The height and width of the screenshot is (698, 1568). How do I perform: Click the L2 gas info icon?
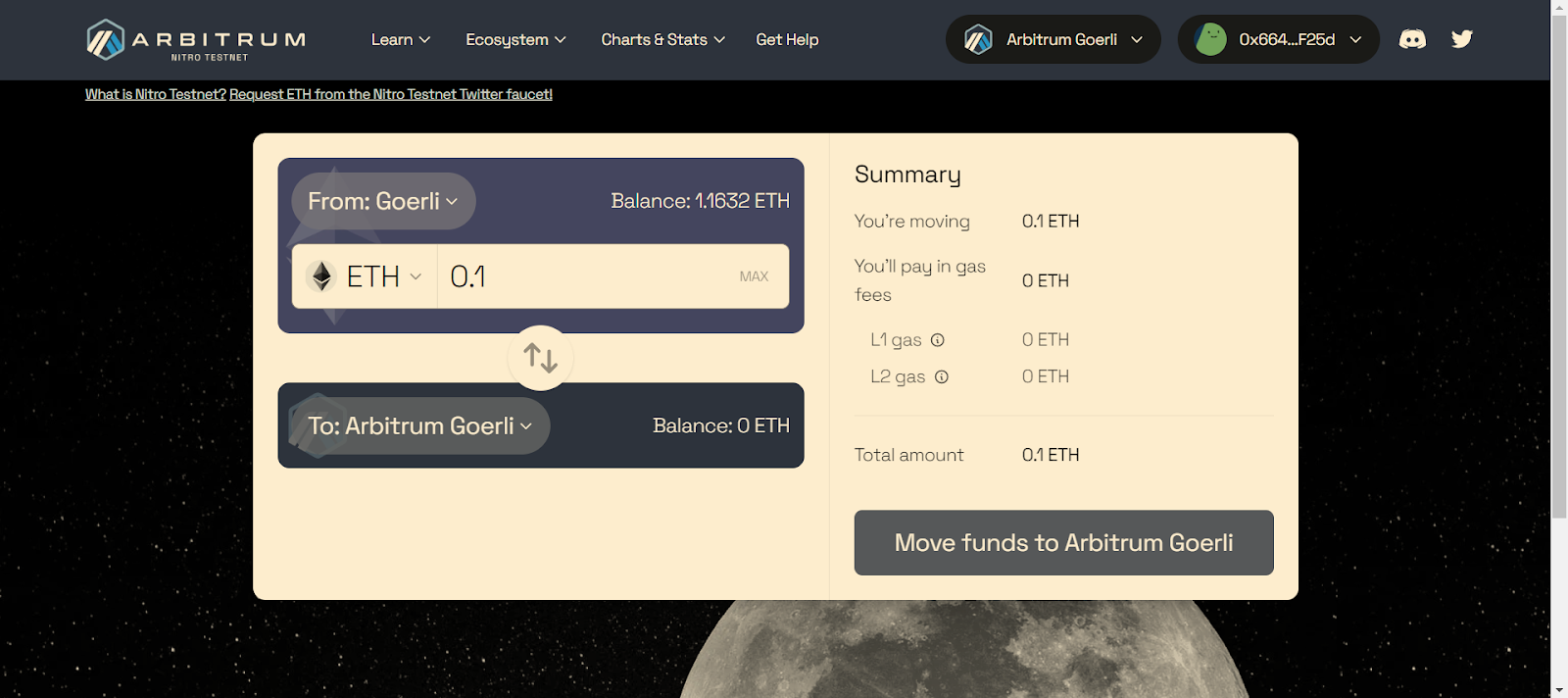[x=942, y=376]
